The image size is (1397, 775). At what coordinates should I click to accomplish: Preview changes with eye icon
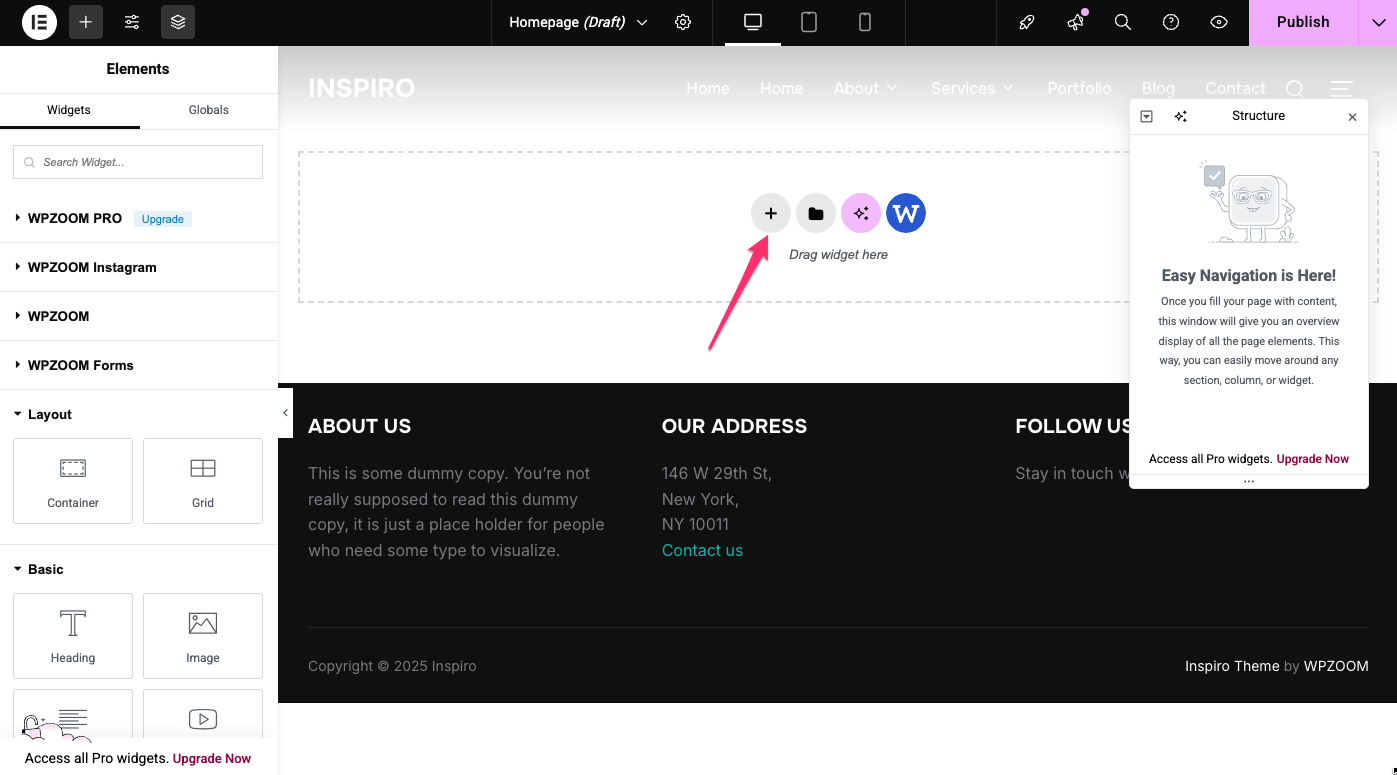point(1219,22)
